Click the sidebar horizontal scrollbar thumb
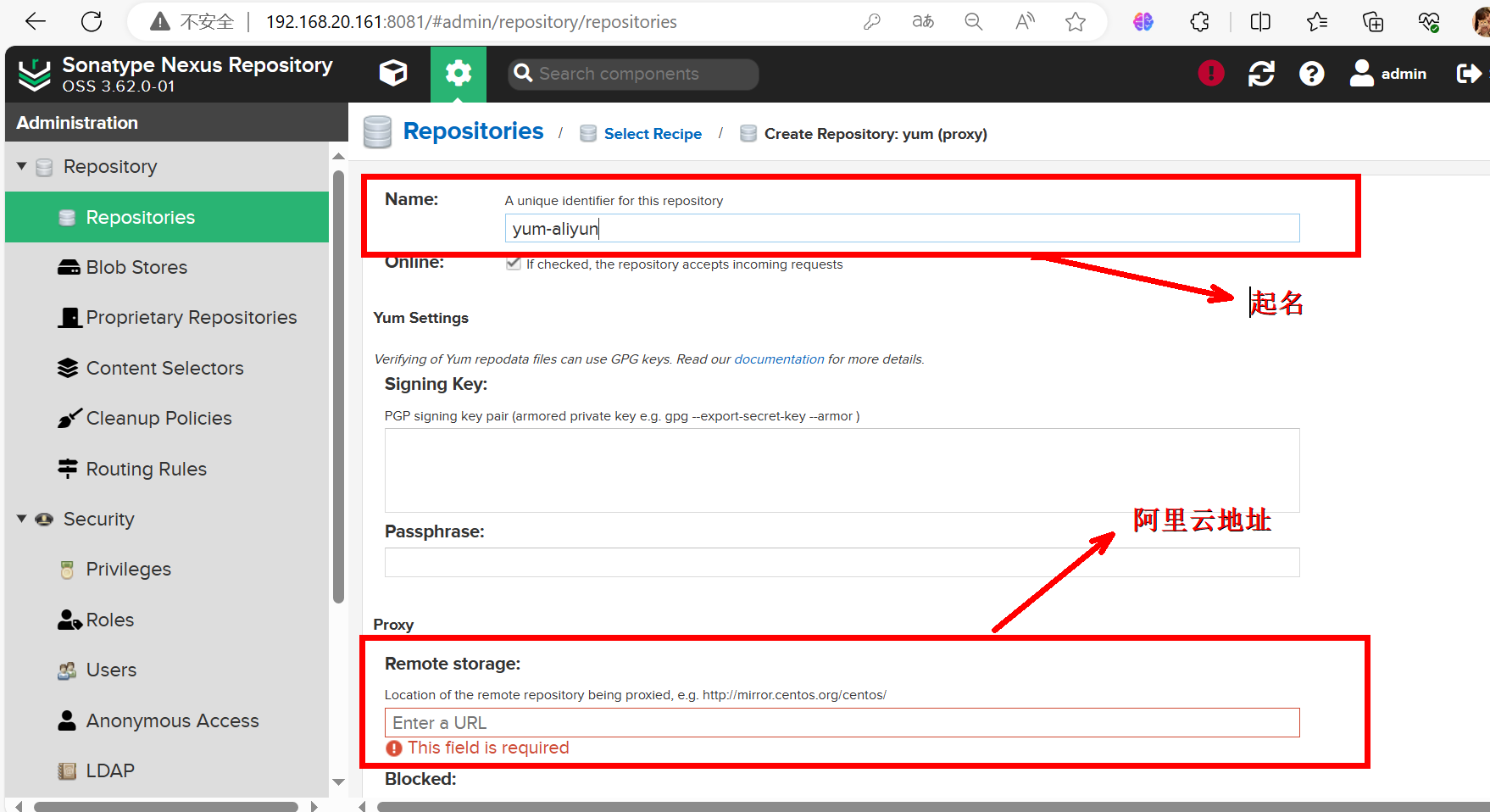The image size is (1490, 812). point(166,806)
